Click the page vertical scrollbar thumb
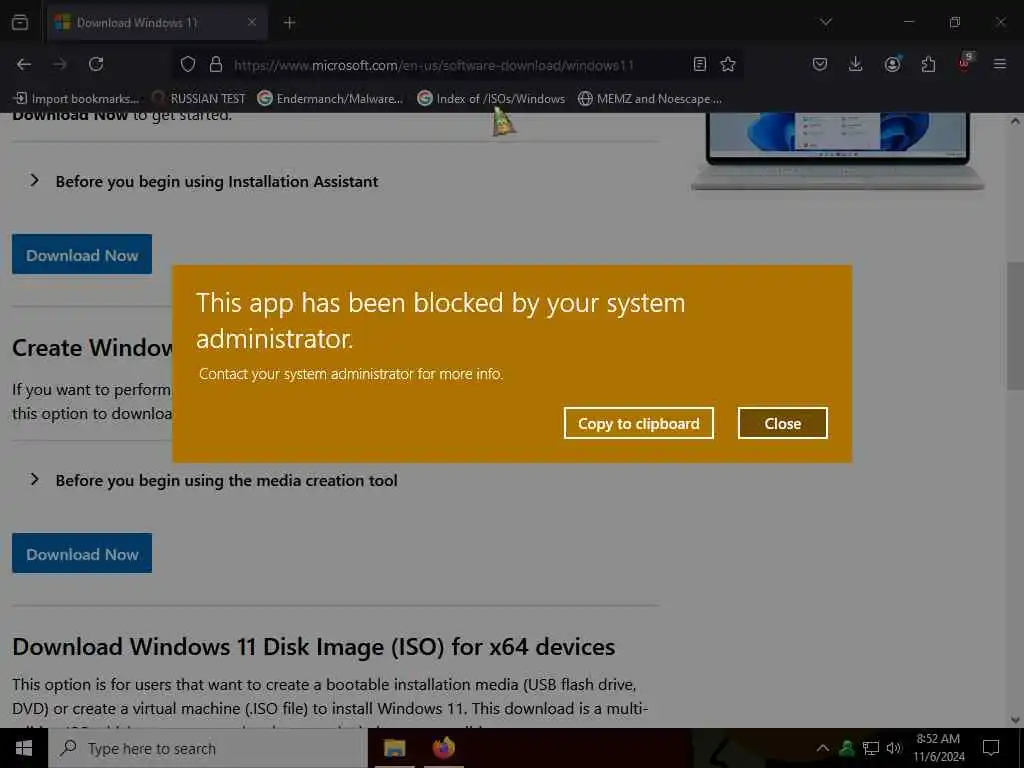1024x768 pixels. (x=1015, y=325)
